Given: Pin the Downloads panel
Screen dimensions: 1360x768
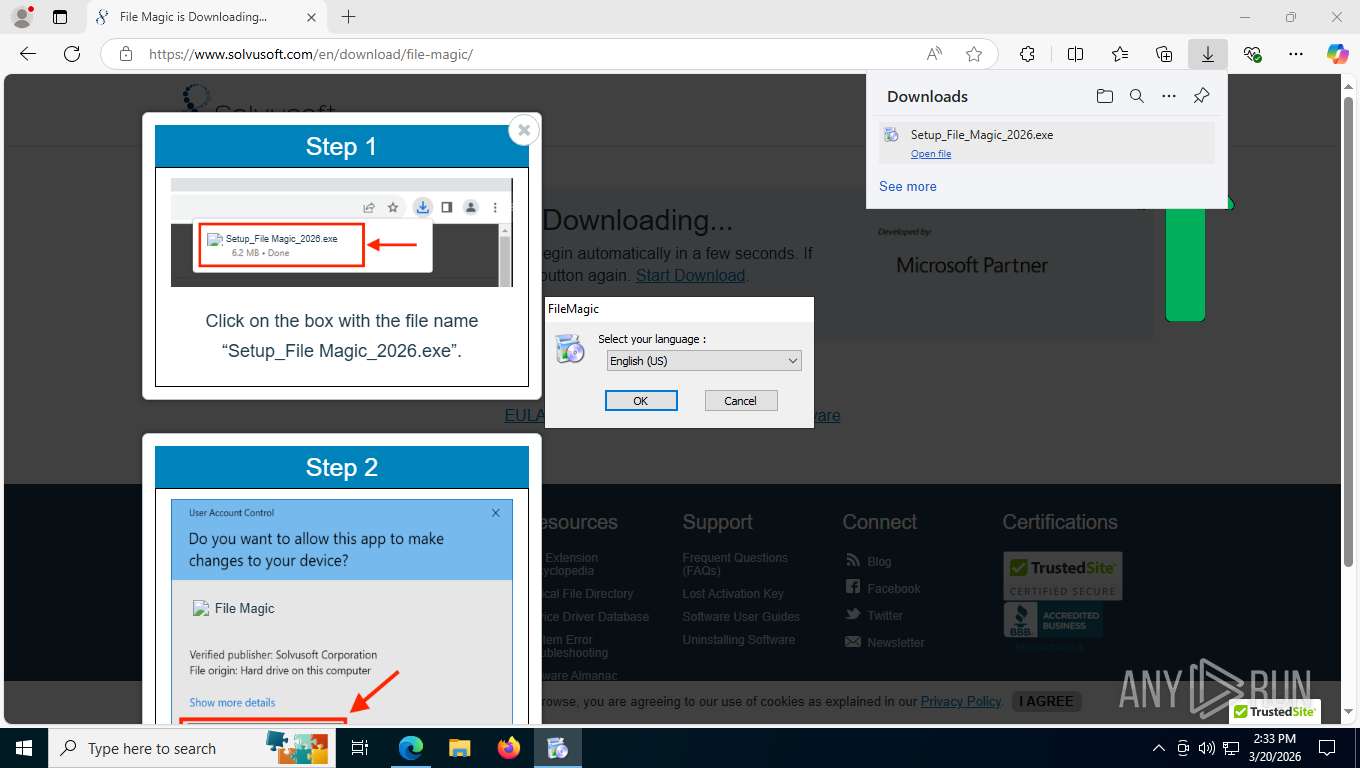Looking at the screenshot, I should (x=1202, y=96).
